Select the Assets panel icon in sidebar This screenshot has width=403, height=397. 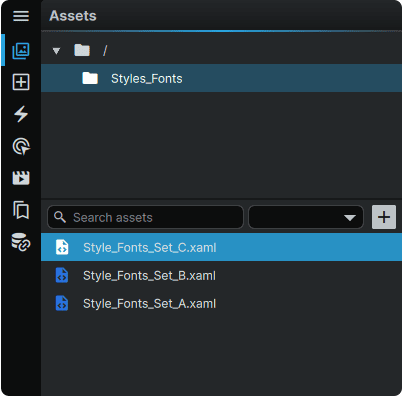pos(21,51)
